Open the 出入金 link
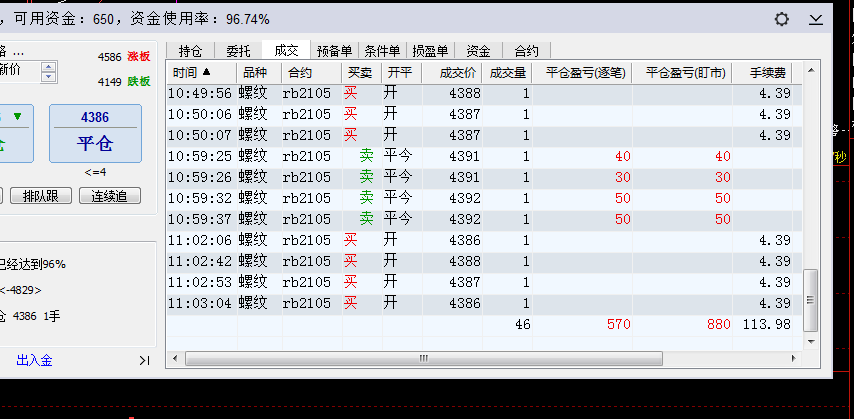This screenshot has height=419, width=854. tap(34, 360)
